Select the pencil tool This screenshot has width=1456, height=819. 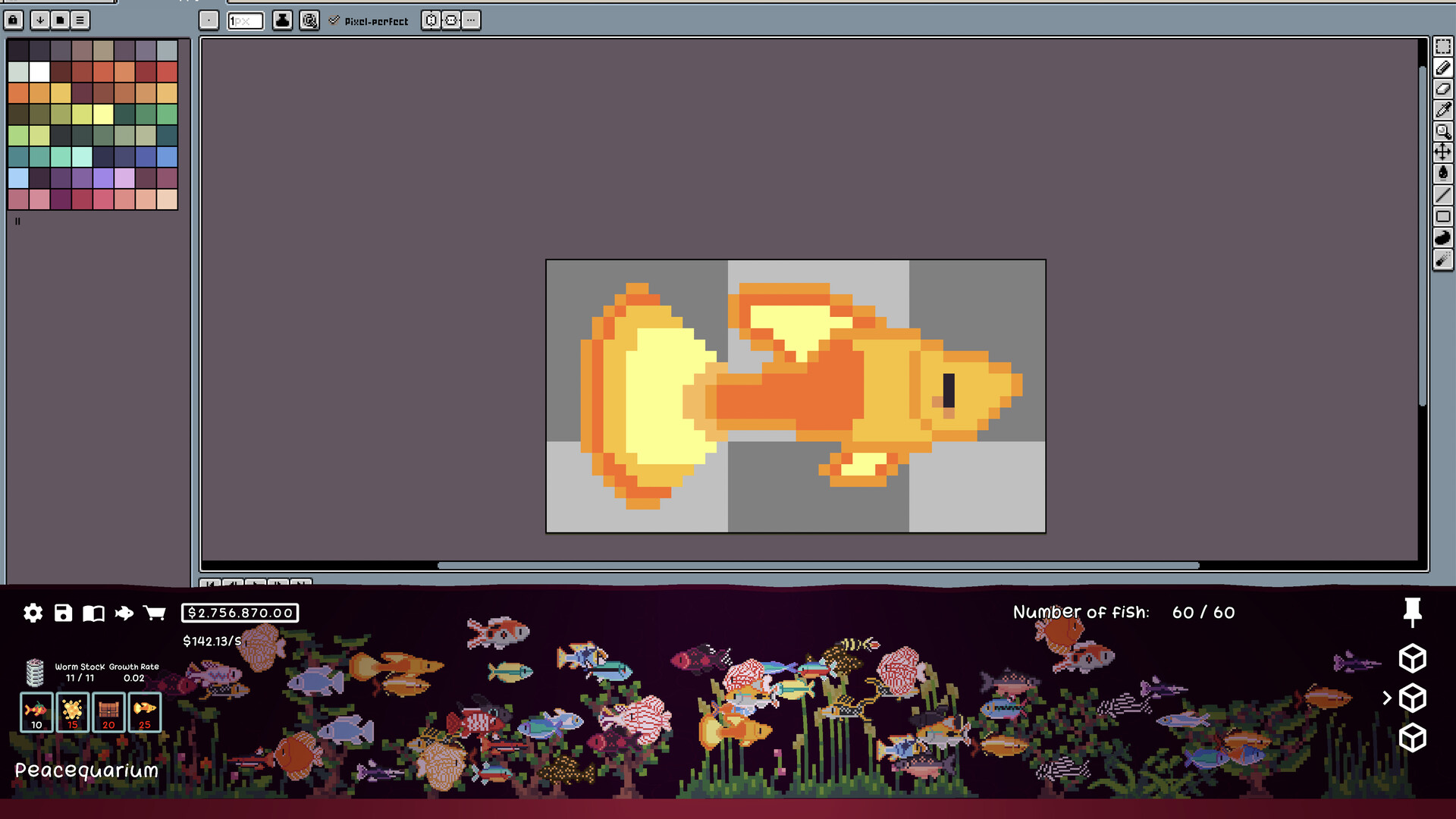(x=1442, y=67)
